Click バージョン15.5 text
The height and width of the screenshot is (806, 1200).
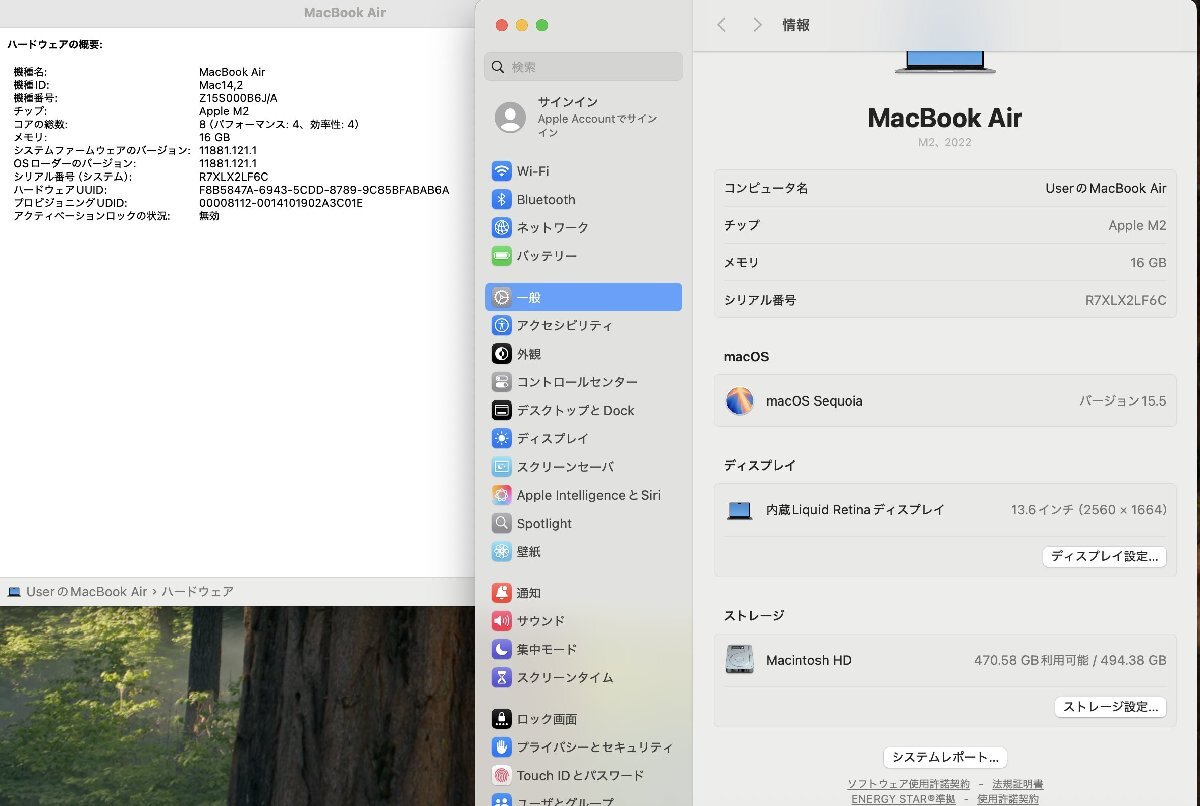pos(1122,401)
